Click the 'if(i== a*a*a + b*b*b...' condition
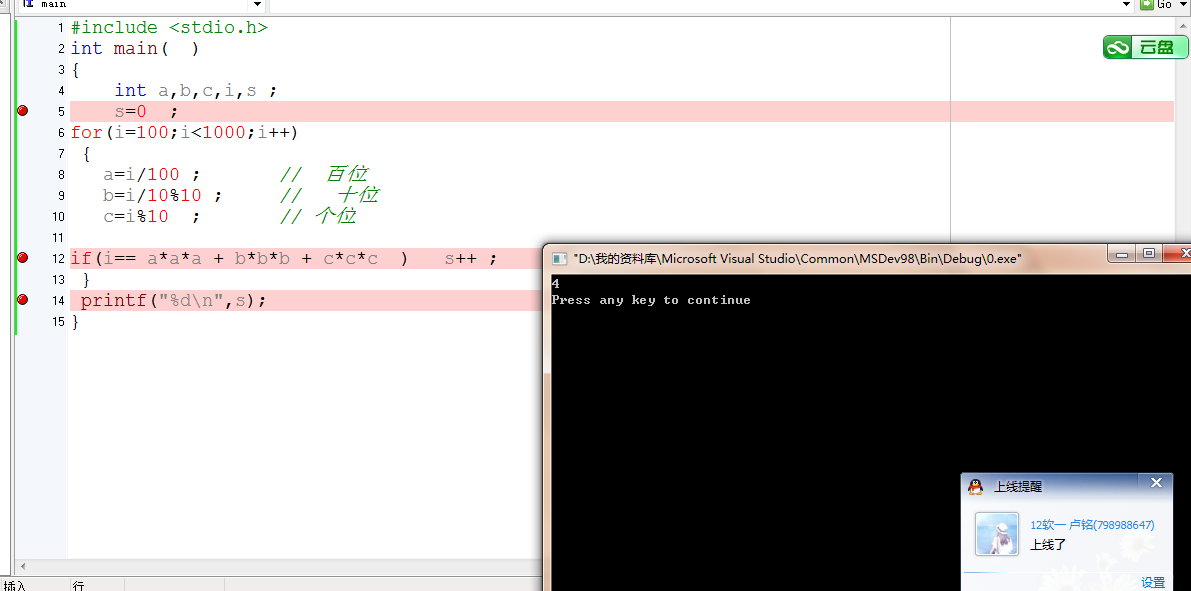 pyautogui.click(x=239, y=259)
